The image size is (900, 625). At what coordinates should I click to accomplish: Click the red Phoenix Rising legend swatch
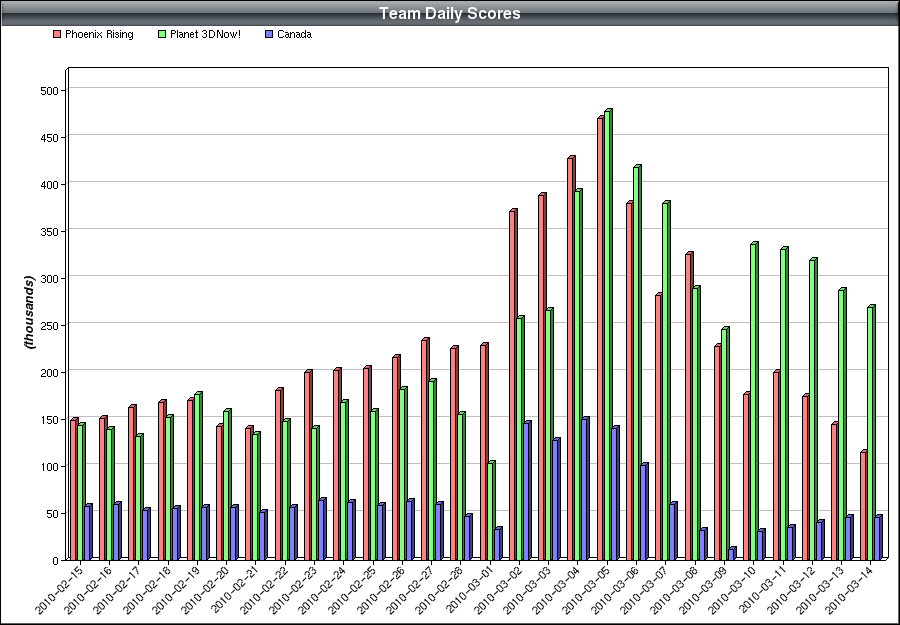[x=57, y=34]
